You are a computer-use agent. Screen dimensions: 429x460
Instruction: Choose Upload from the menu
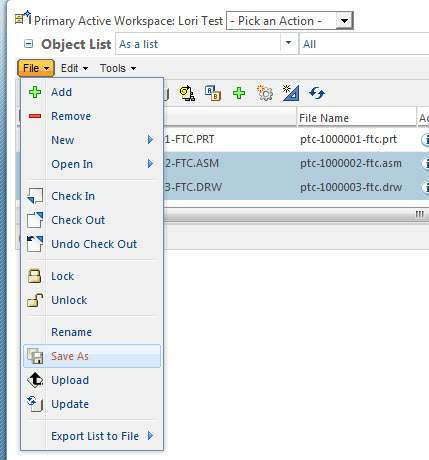pos(92,380)
